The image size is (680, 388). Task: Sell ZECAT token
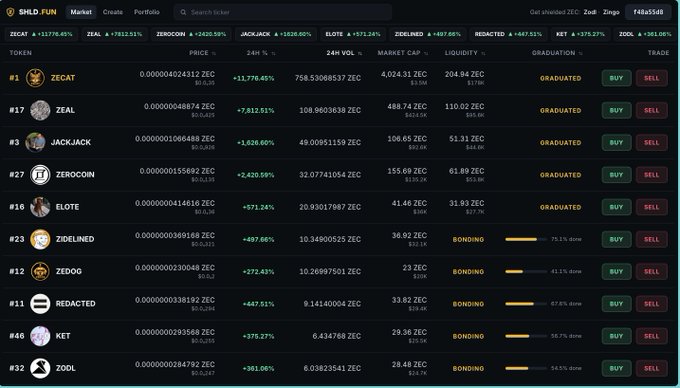coord(651,78)
